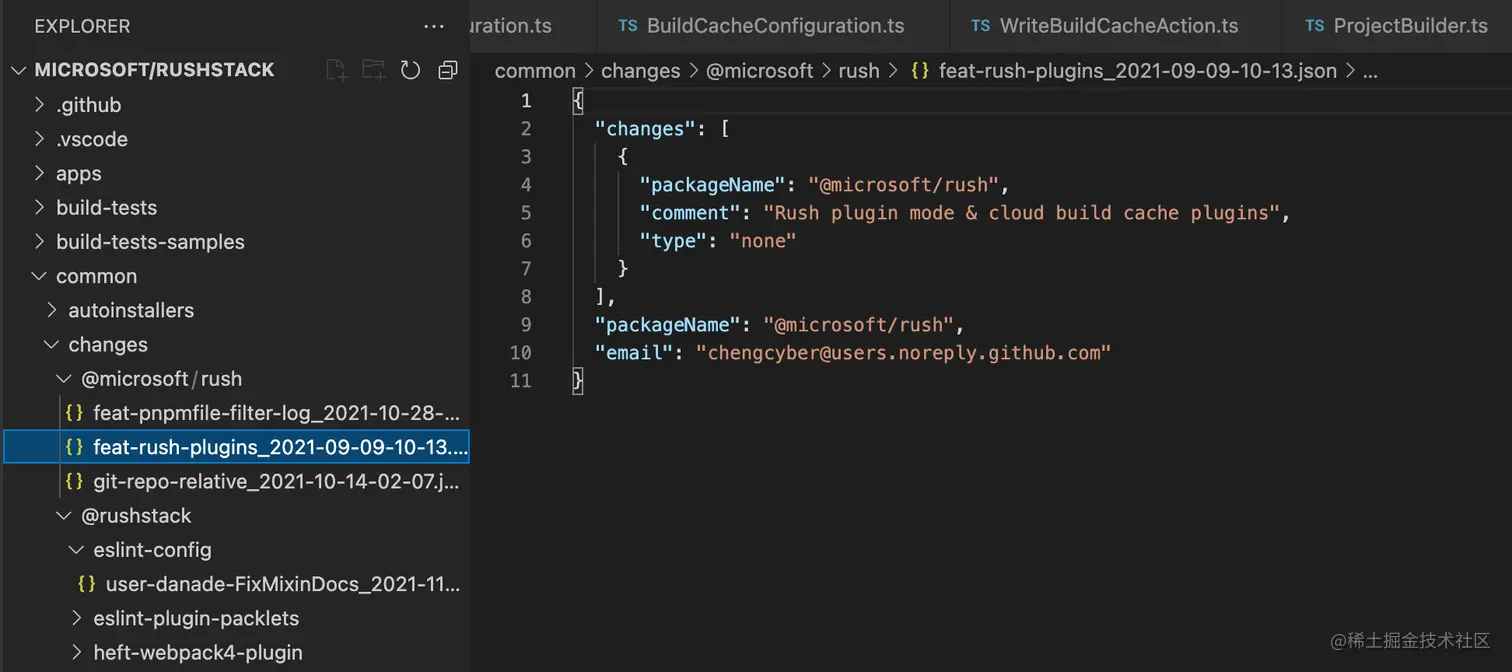1512x672 pixels.
Task: Click the New Folder icon
Action: point(373,70)
